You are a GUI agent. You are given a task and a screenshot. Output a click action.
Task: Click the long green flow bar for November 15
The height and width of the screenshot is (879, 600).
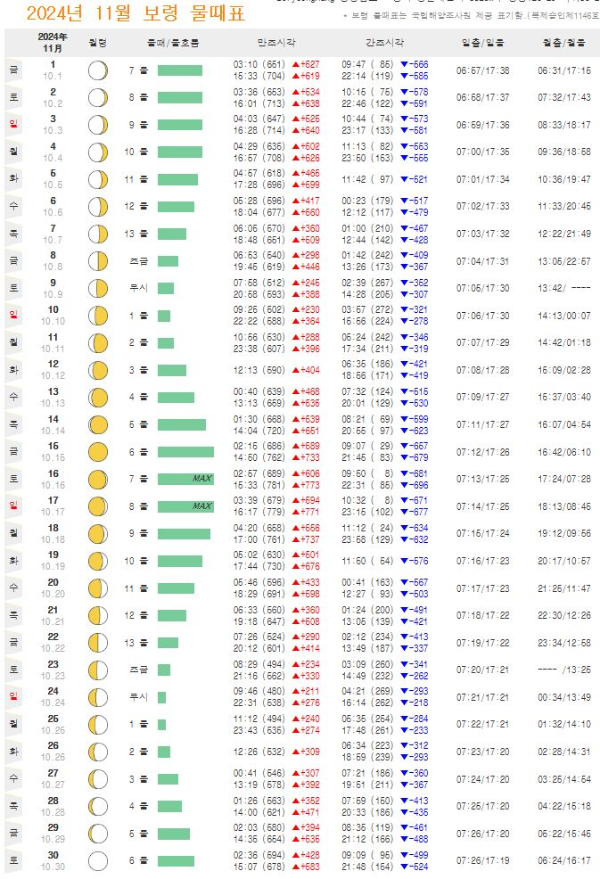(x=186, y=452)
